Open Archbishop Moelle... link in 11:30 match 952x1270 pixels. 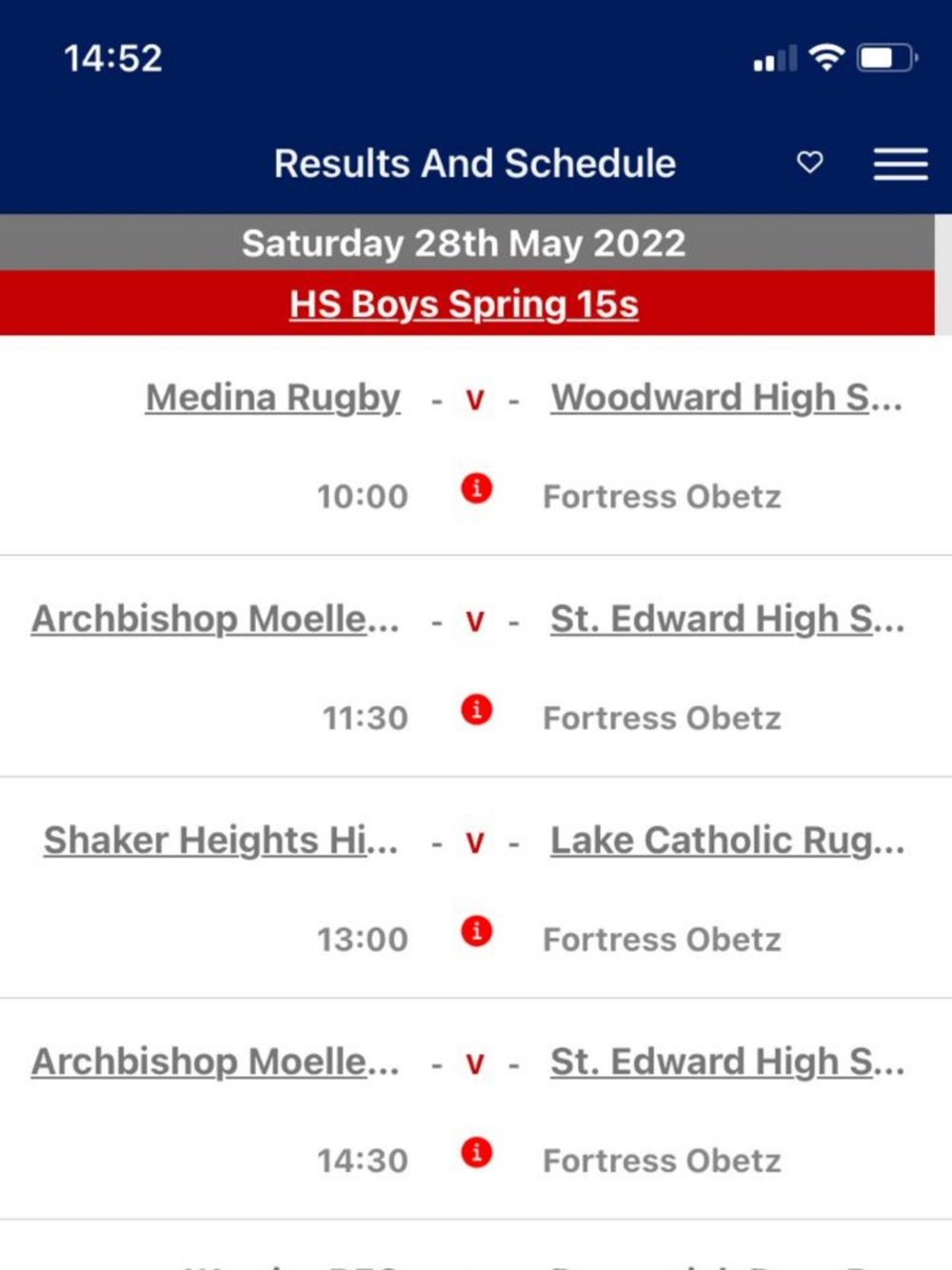tap(215, 620)
